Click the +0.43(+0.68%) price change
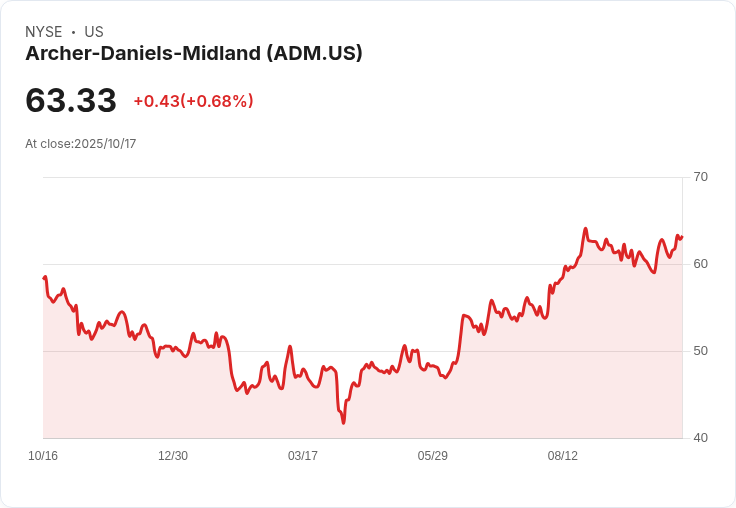This screenshot has width=736, height=508. tap(193, 101)
